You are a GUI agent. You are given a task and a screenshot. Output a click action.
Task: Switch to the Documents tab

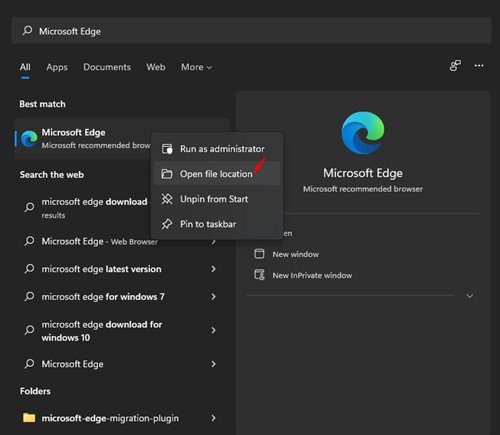tap(107, 67)
